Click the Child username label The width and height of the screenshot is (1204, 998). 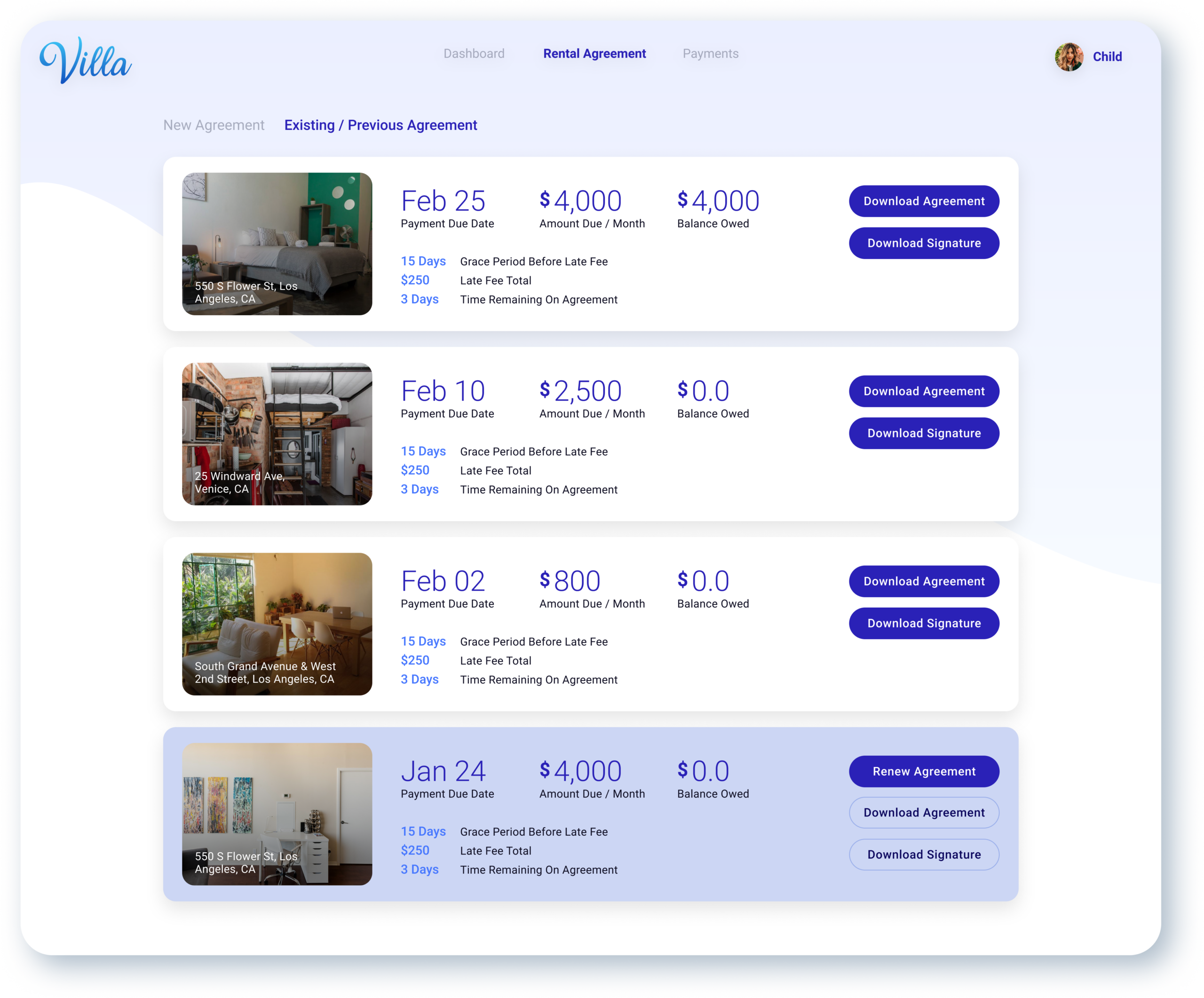(x=1107, y=57)
